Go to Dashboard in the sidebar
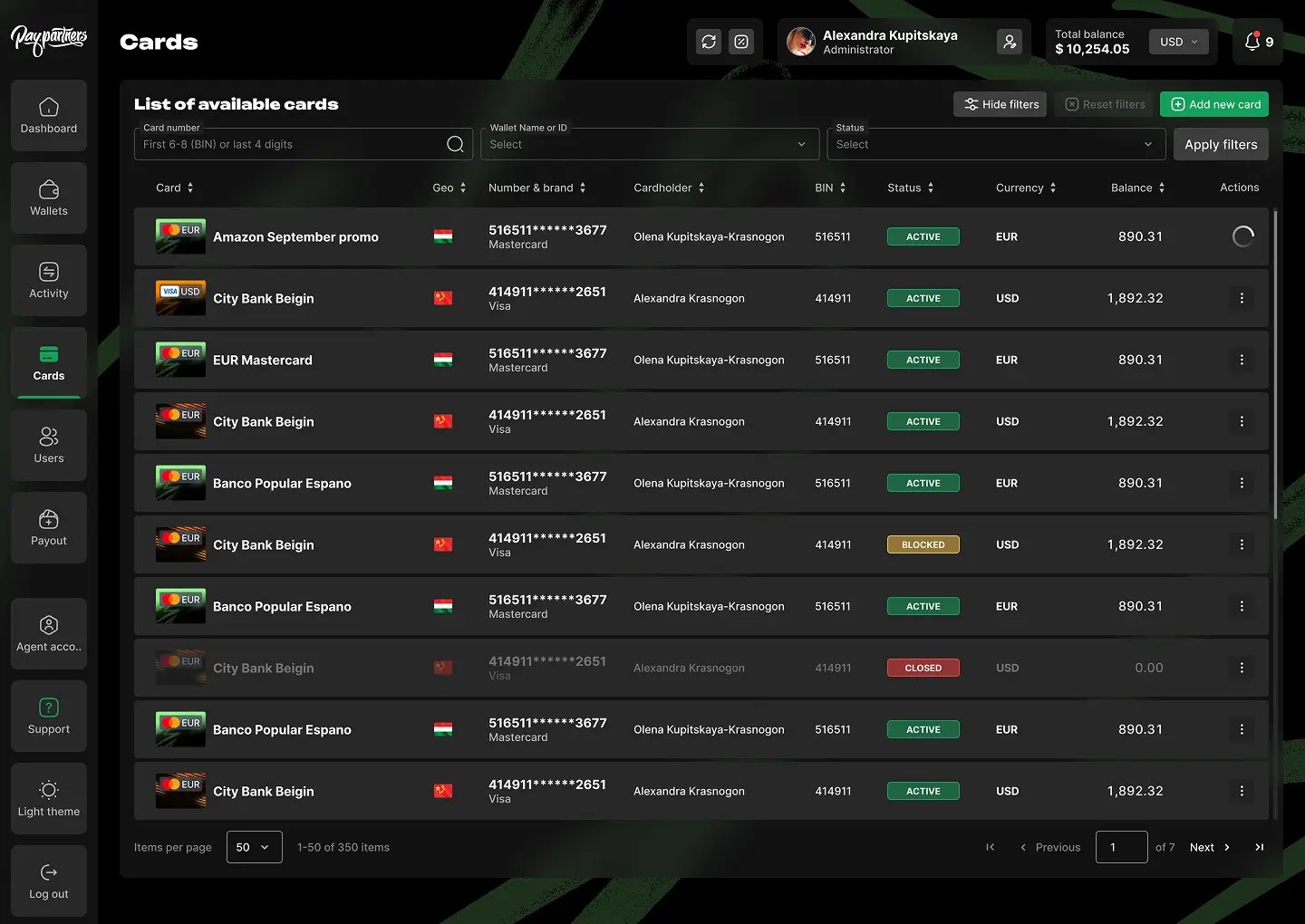The height and width of the screenshot is (924, 1305). pyautogui.click(x=49, y=115)
